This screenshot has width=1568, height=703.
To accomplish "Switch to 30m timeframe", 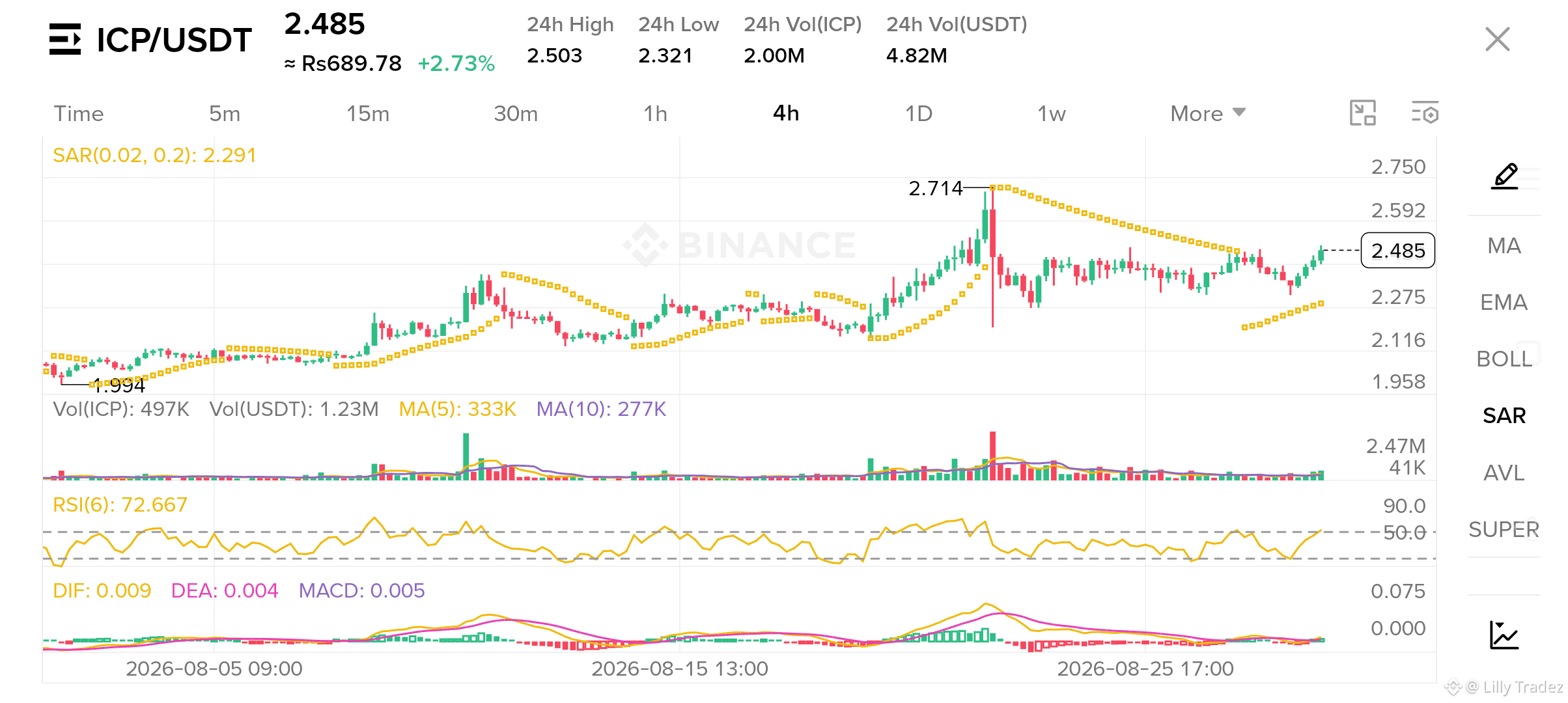I will click(x=516, y=113).
